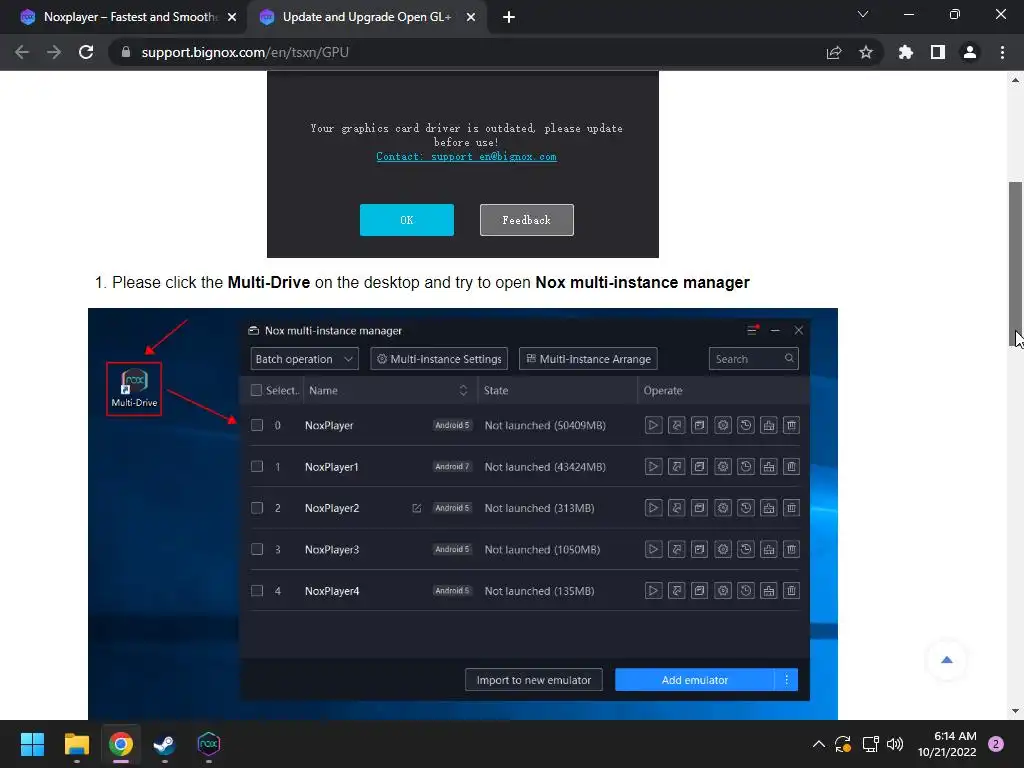This screenshot has height=768, width=1024.
Task: Click trash icon in NoxPlayer2 row
Action: point(792,508)
